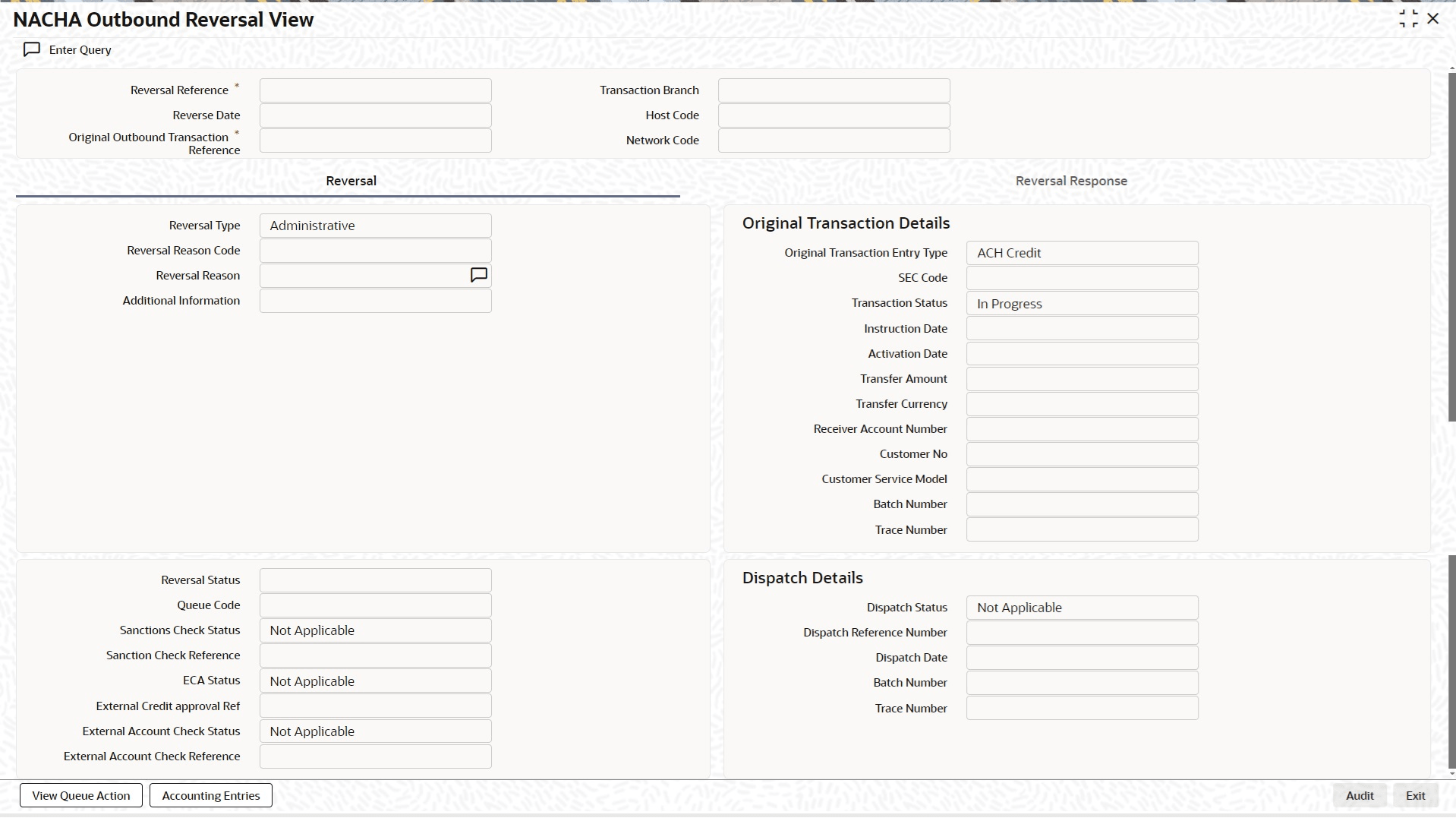Focus the External Credit approval Ref field

coord(376,706)
